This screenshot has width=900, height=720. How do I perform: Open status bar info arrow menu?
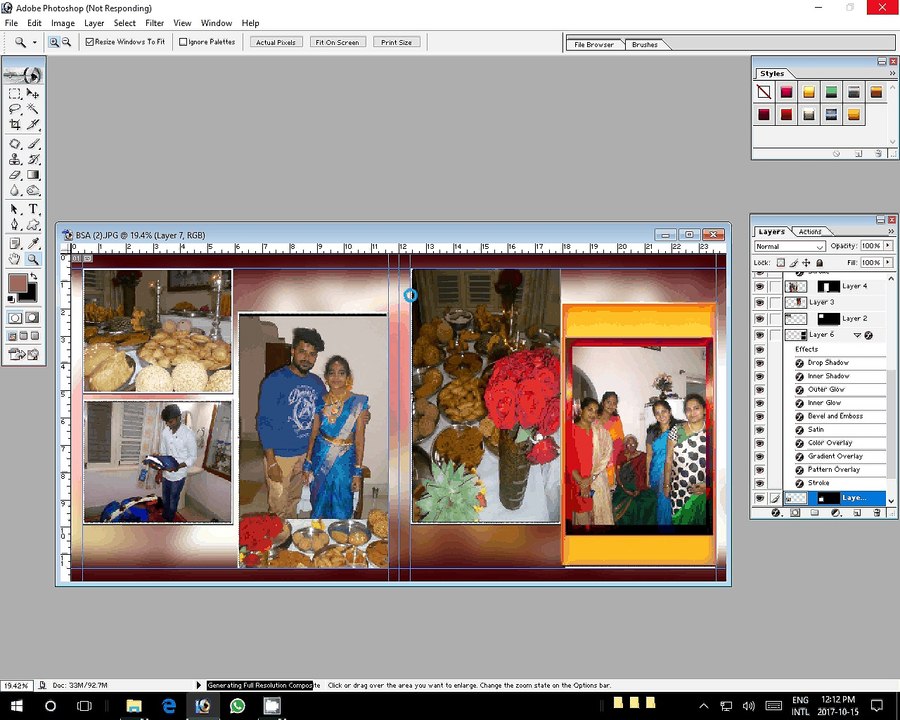[x=199, y=685]
